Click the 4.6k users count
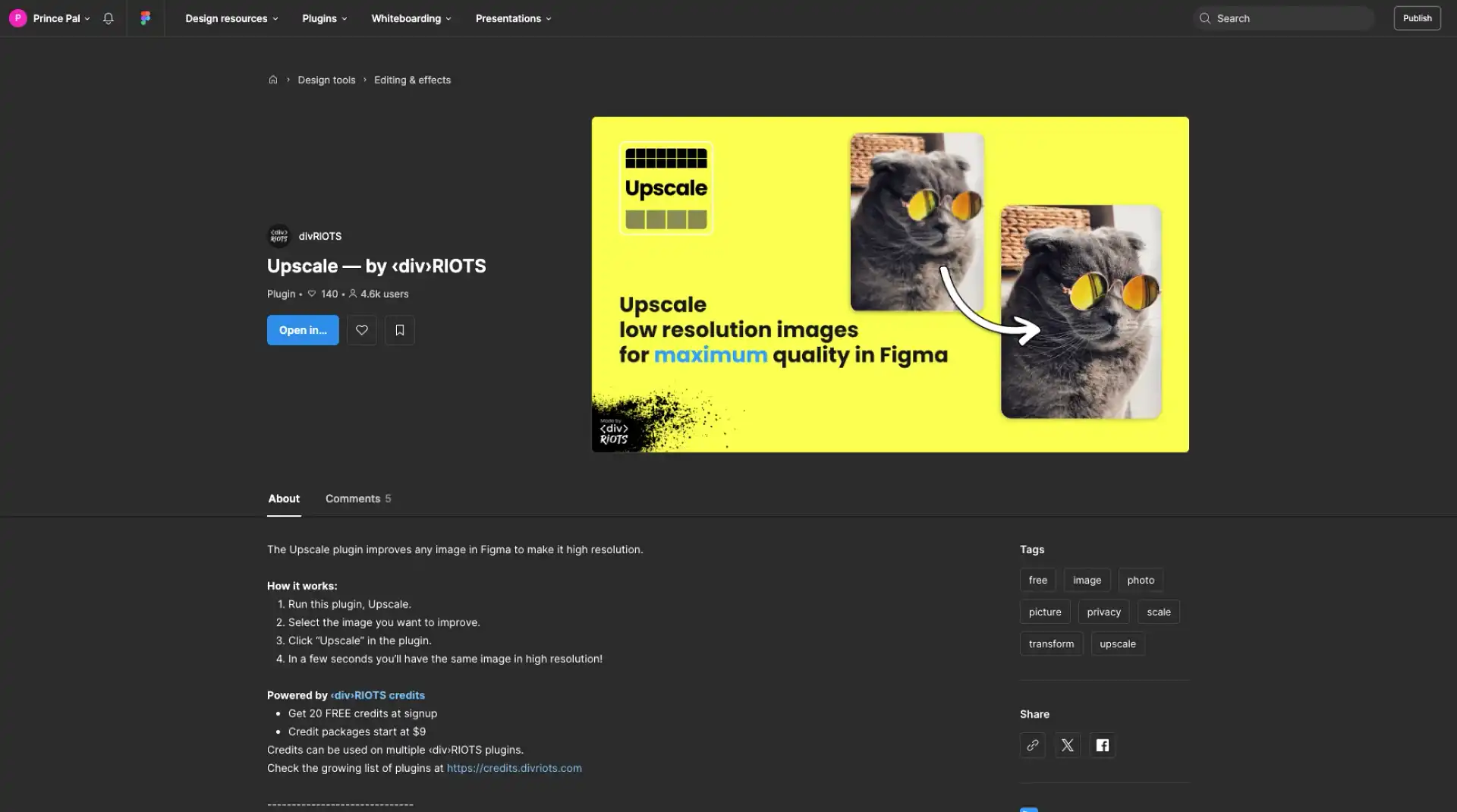The width and height of the screenshot is (1457, 812). 379,294
